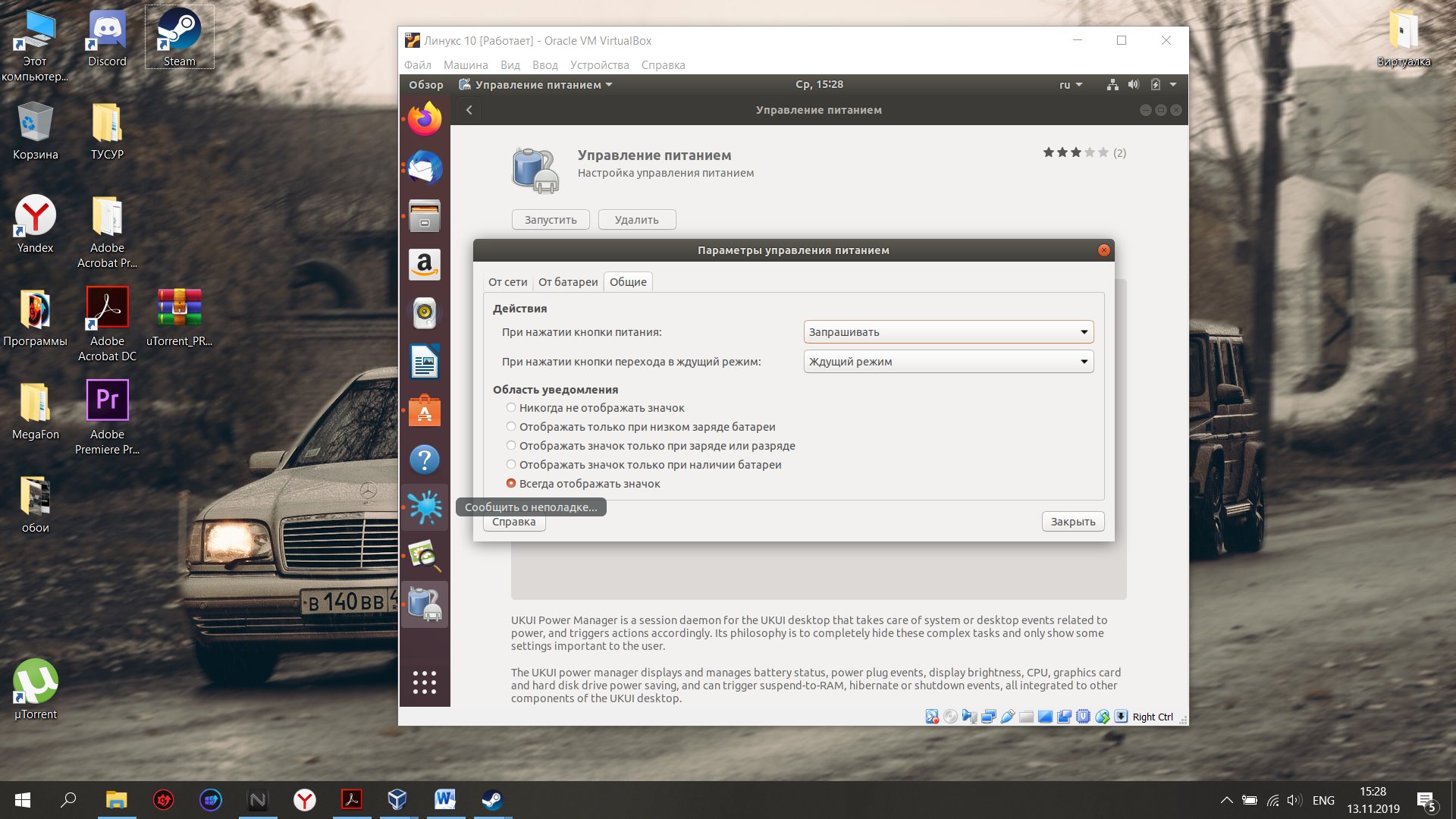Image resolution: width=1456 pixels, height=819 pixels.
Task: Click 'Справка' button in power settings dialog
Action: coord(514,523)
